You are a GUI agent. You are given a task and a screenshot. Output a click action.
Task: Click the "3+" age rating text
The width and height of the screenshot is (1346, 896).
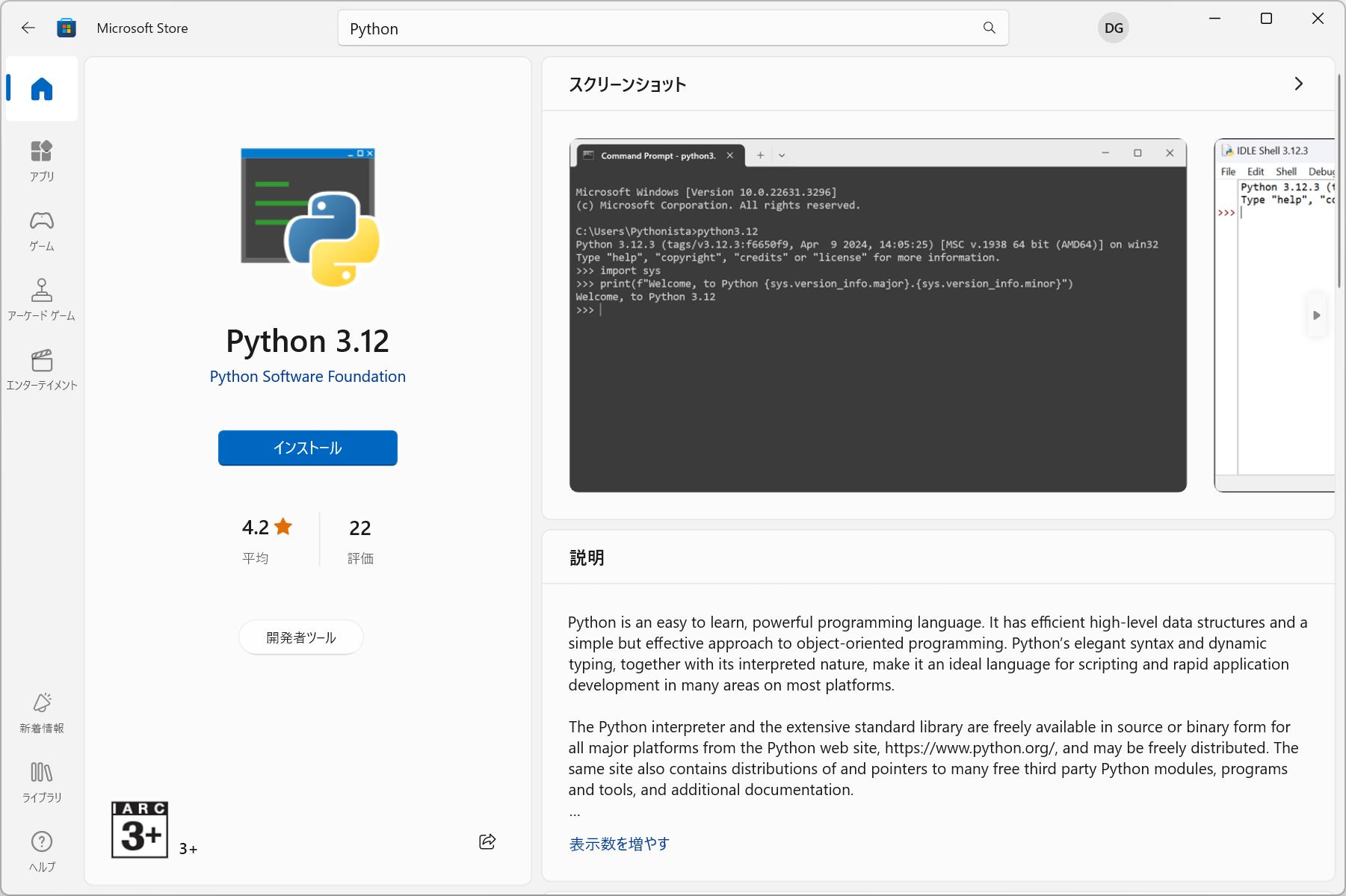[188, 849]
